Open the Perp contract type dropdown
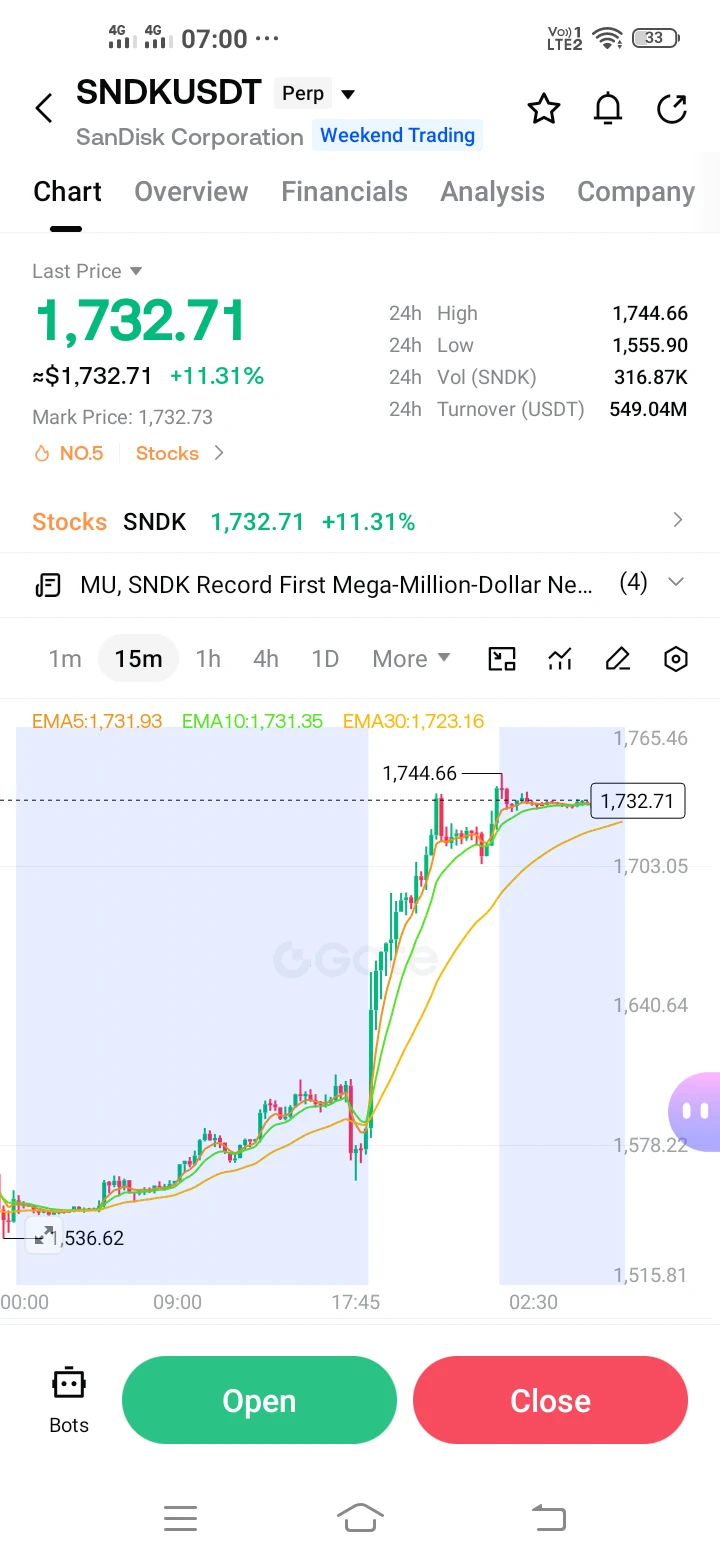720x1560 pixels. 315,94
